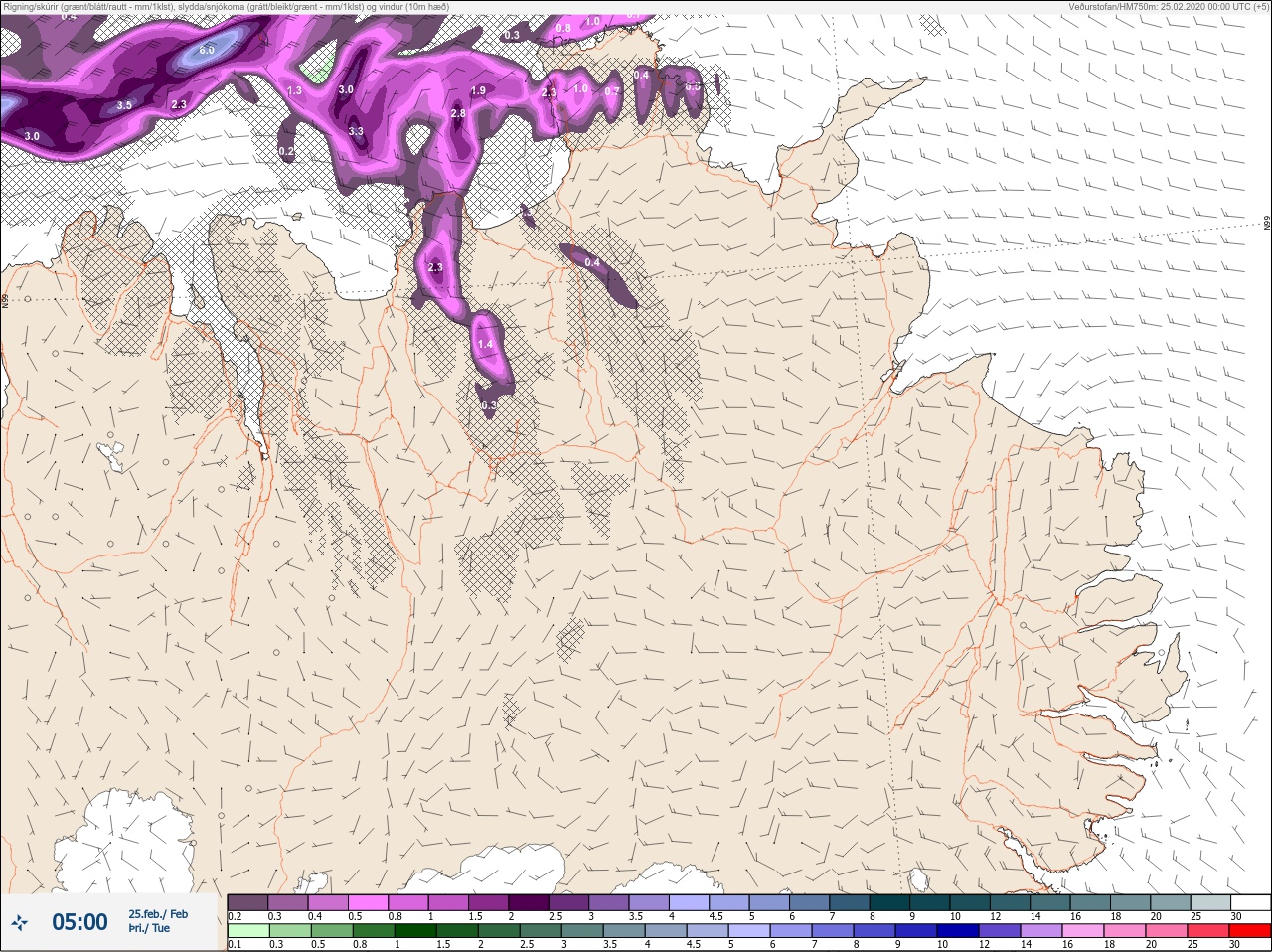This screenshot has width=1272, height=952.
Task: Click upper legend lavender swatch starting at 4
Action: [690, 902]
